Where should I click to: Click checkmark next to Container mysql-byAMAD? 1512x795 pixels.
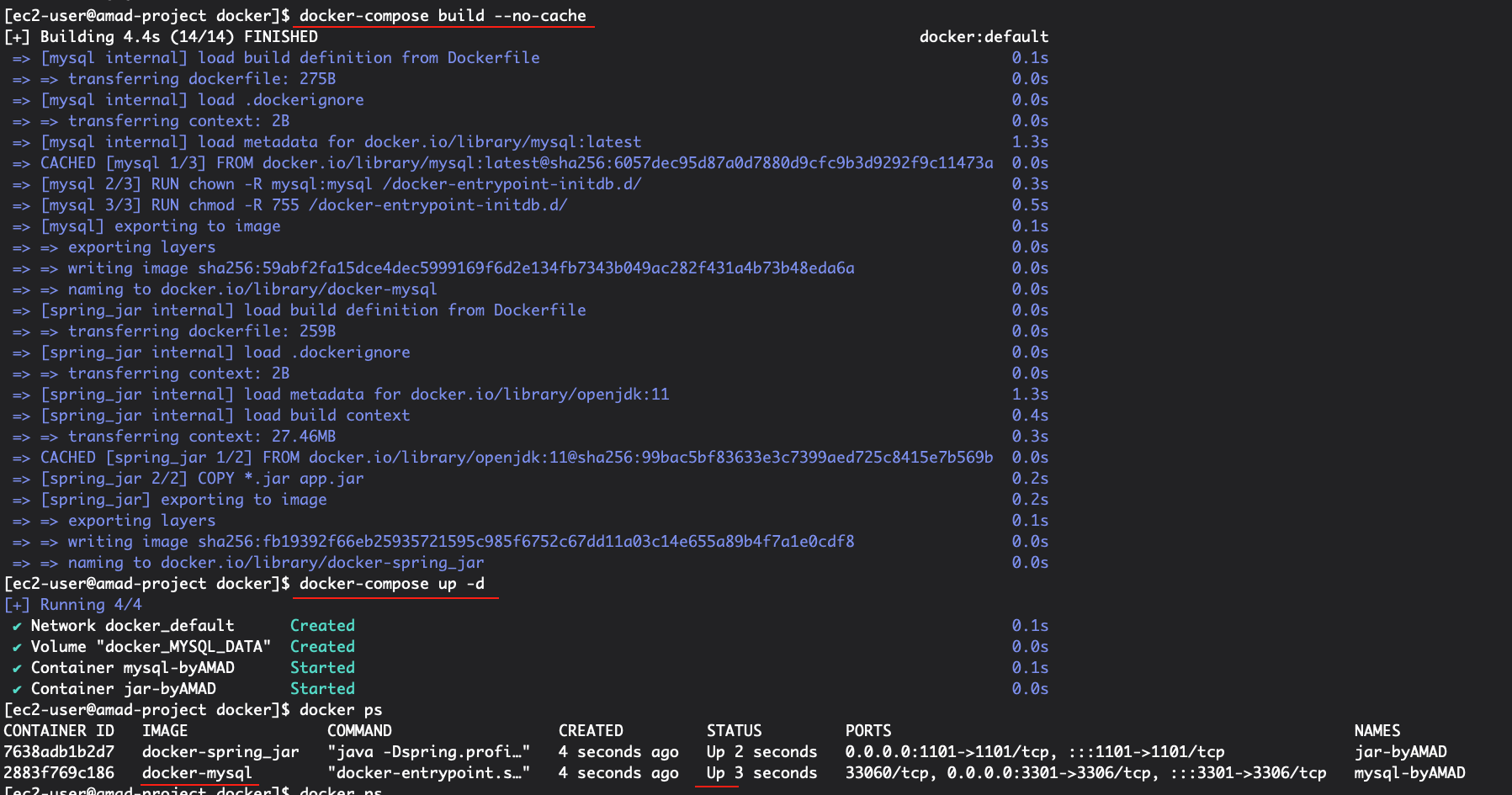[x=17, y=668]
